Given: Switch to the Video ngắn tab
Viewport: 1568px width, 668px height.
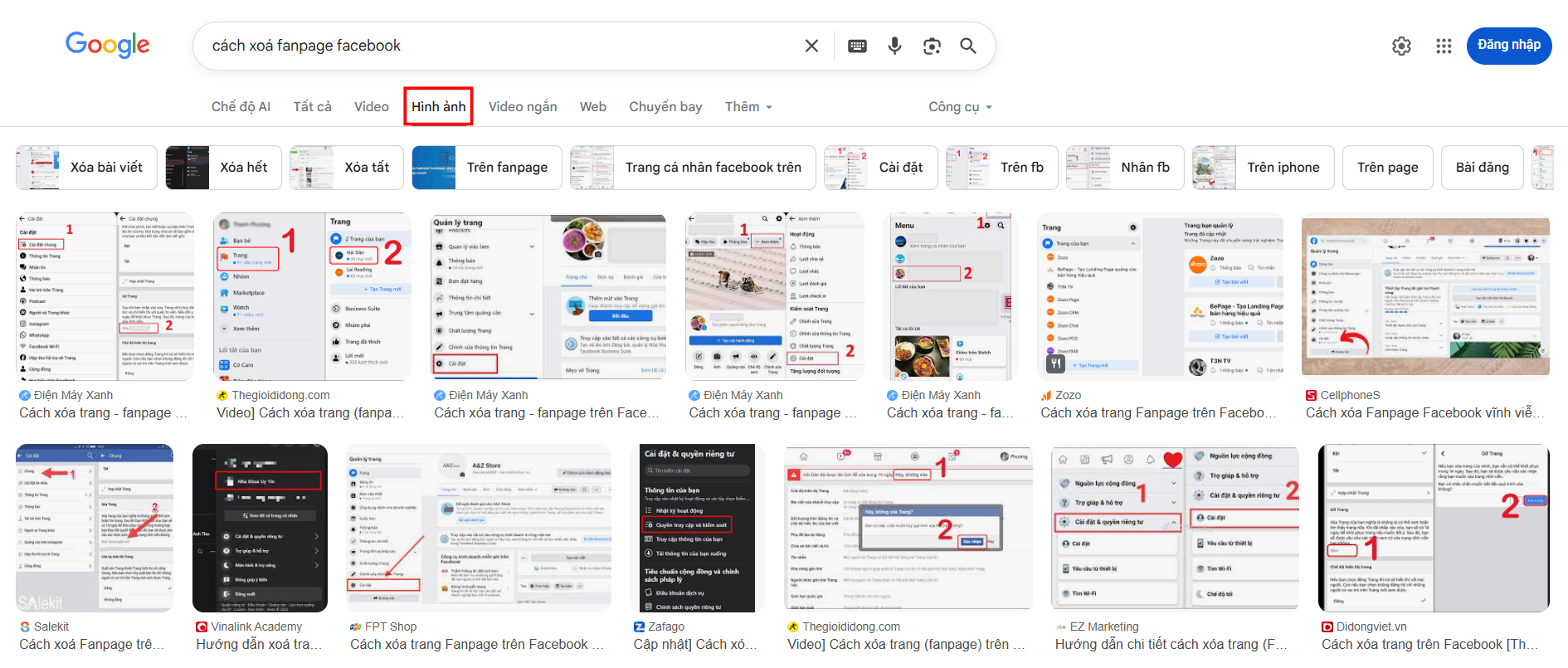Looking at the screenshot, I should click(523, 106).
